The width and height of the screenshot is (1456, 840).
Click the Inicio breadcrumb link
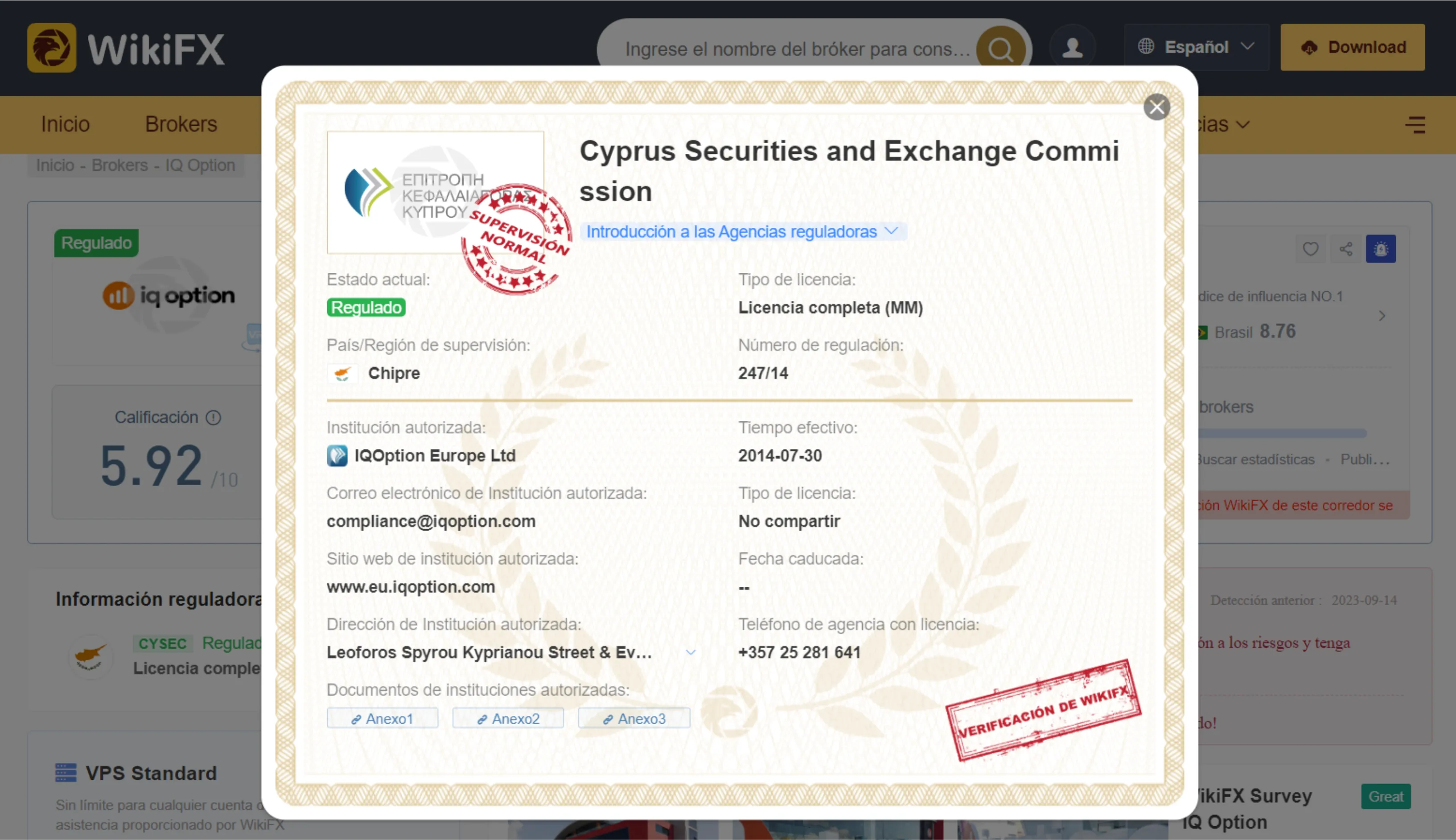click(55, 165)
